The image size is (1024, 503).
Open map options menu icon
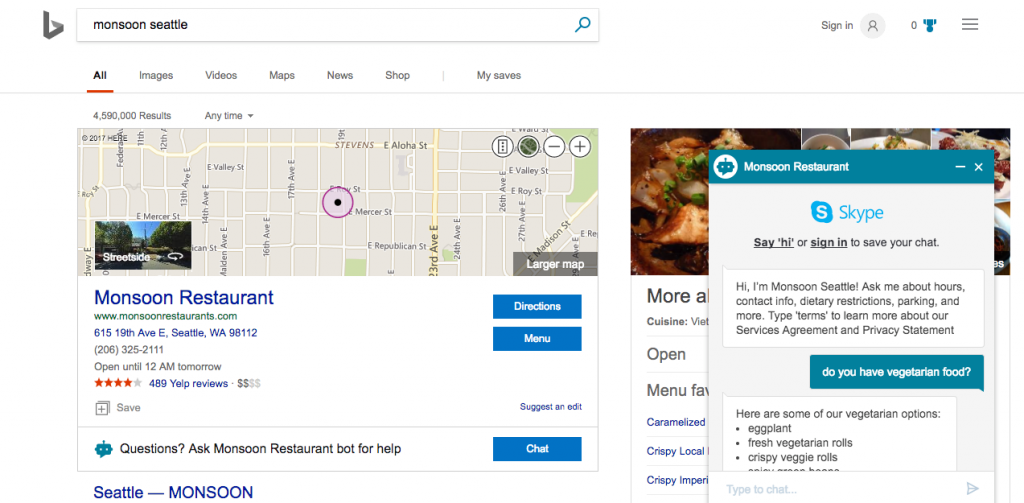tap(502, 146)
